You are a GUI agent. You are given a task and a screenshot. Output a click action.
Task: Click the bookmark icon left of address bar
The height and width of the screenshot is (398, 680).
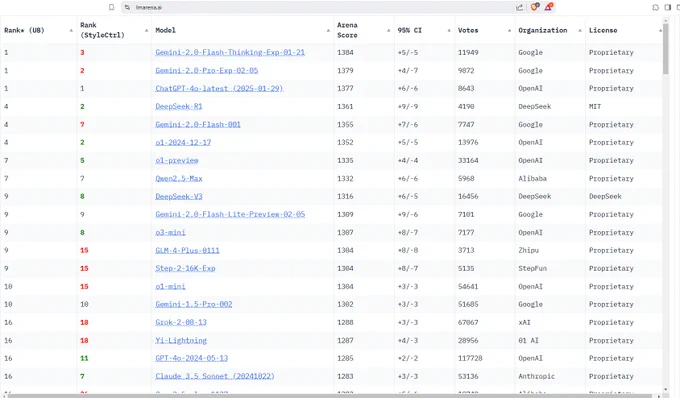pyautogui.click(x=111, y=7)
